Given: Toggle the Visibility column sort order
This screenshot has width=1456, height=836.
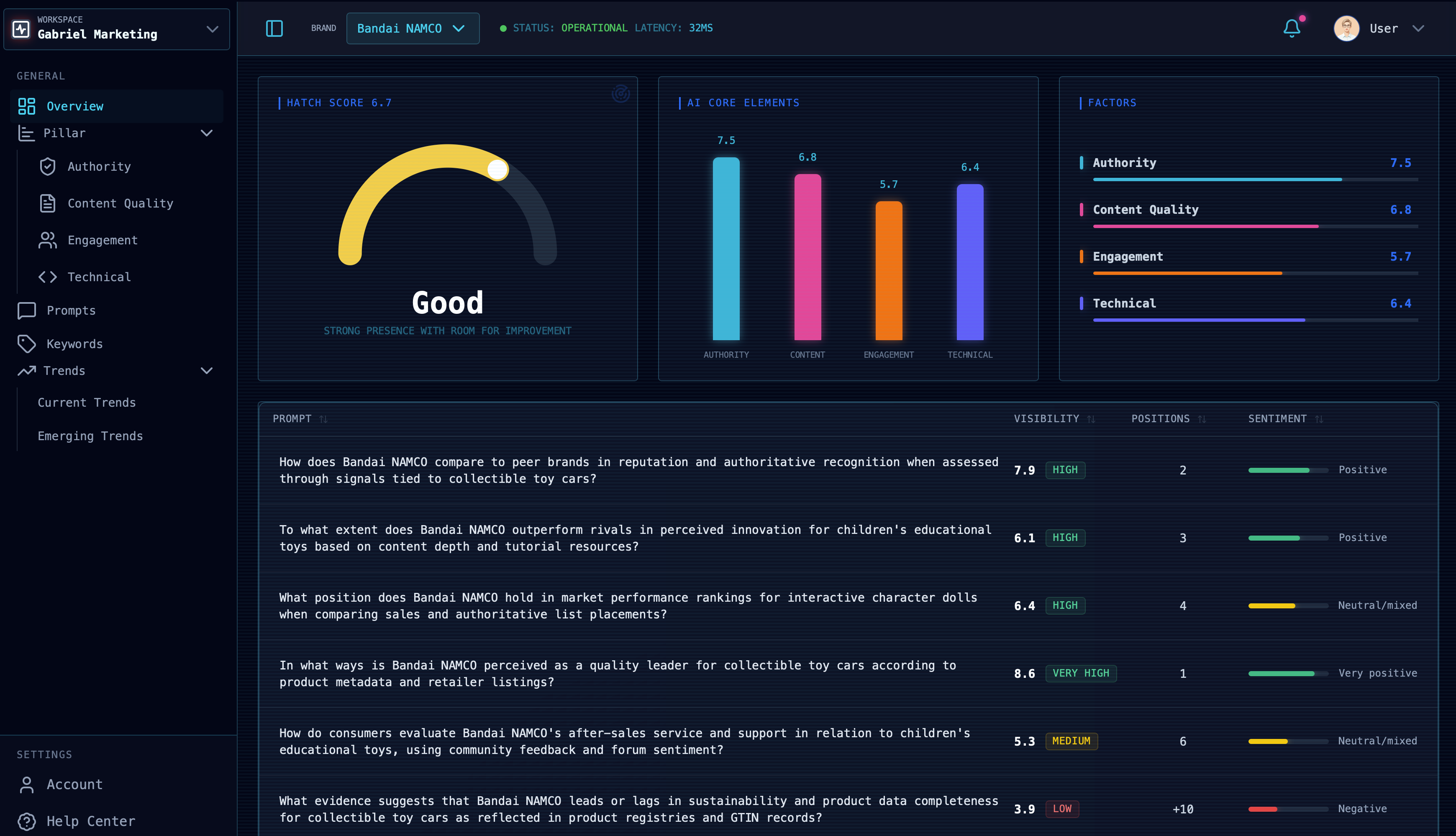Looking at the screenshot, I should [x=1092, y=418].
